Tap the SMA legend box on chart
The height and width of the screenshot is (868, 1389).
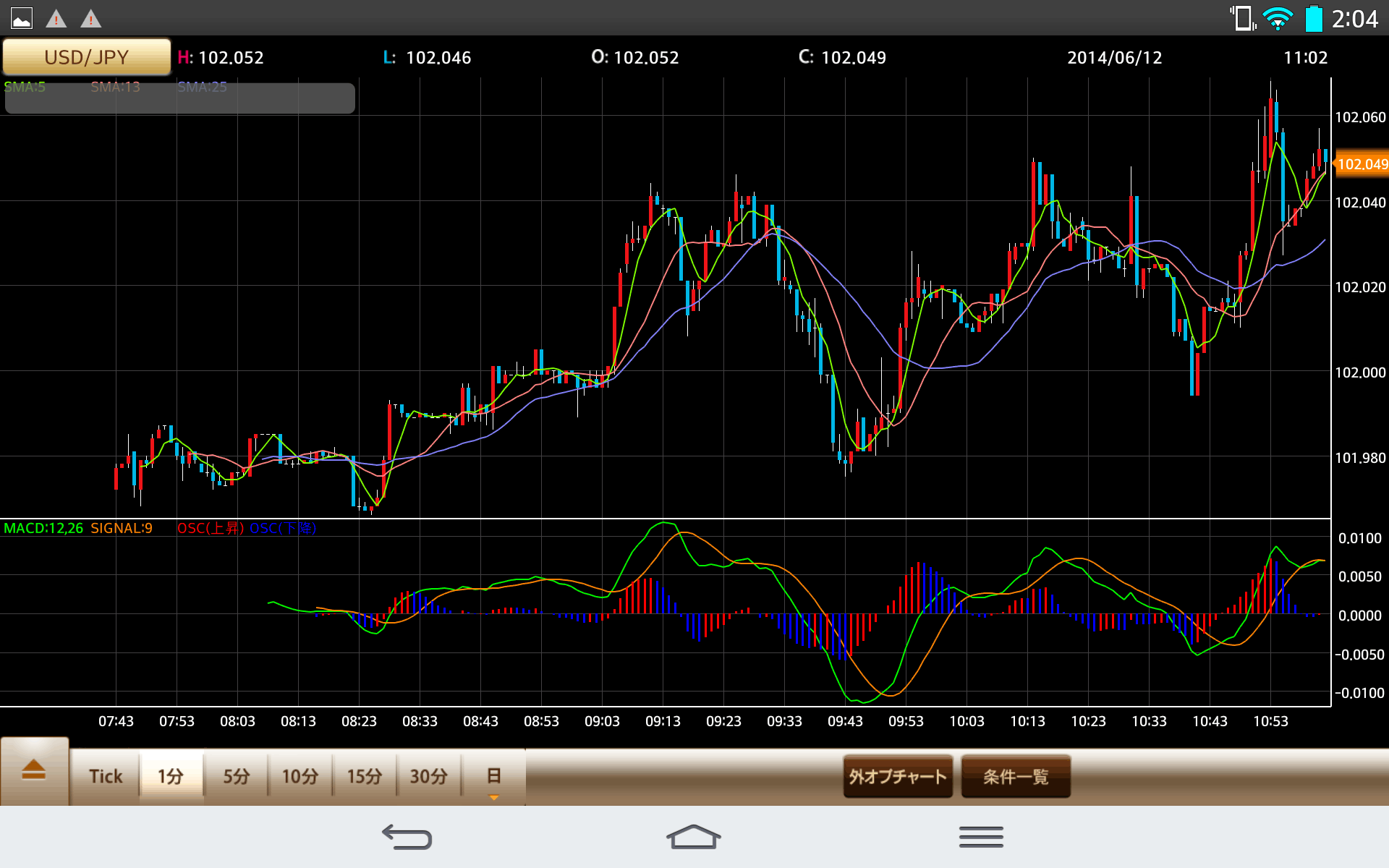point(179,98)
